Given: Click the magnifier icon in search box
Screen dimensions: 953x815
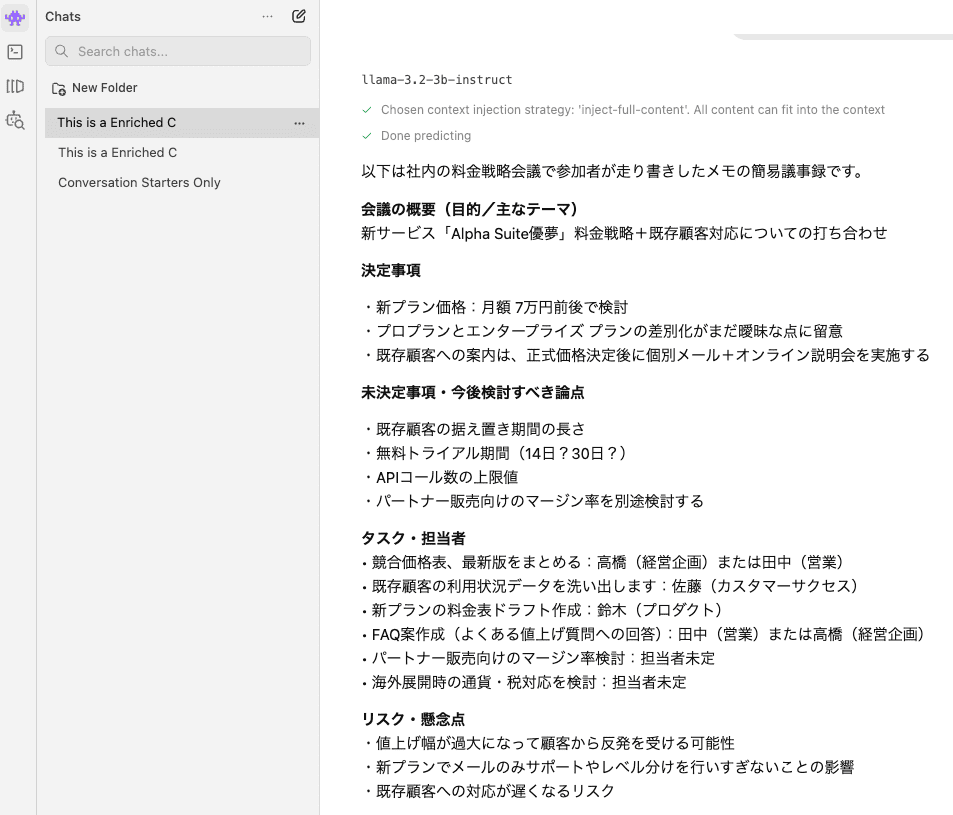Looking at the screenshot, I should pyautogui.click(x=61, y=51).
